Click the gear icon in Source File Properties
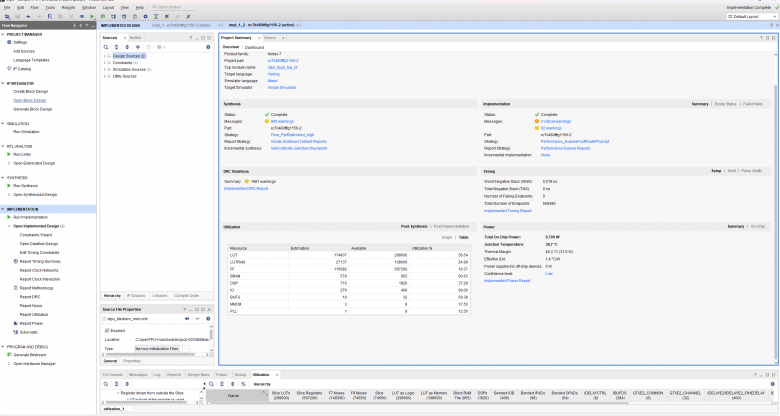 [x=208, y=318]
